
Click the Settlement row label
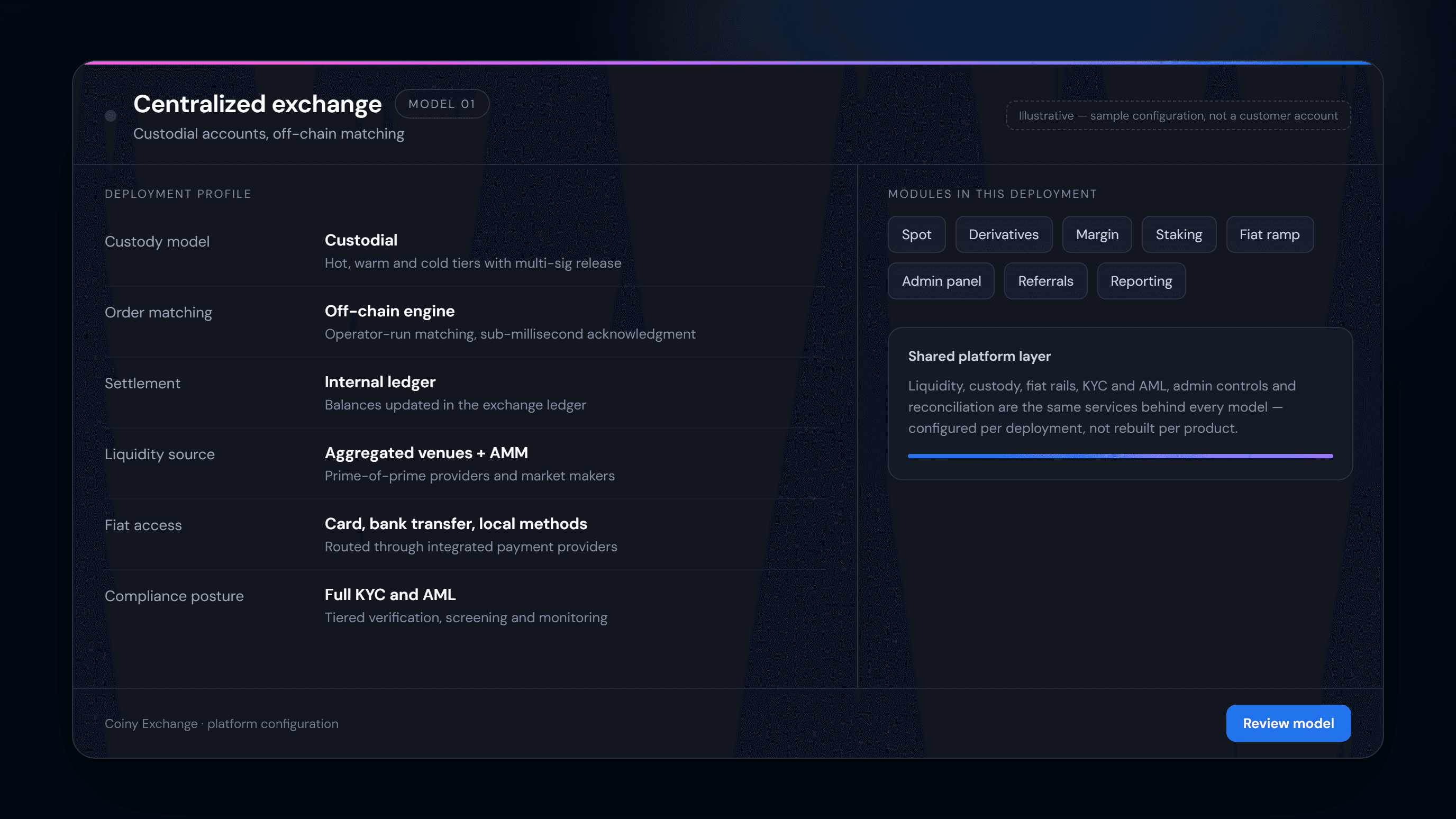pos(142,383)
